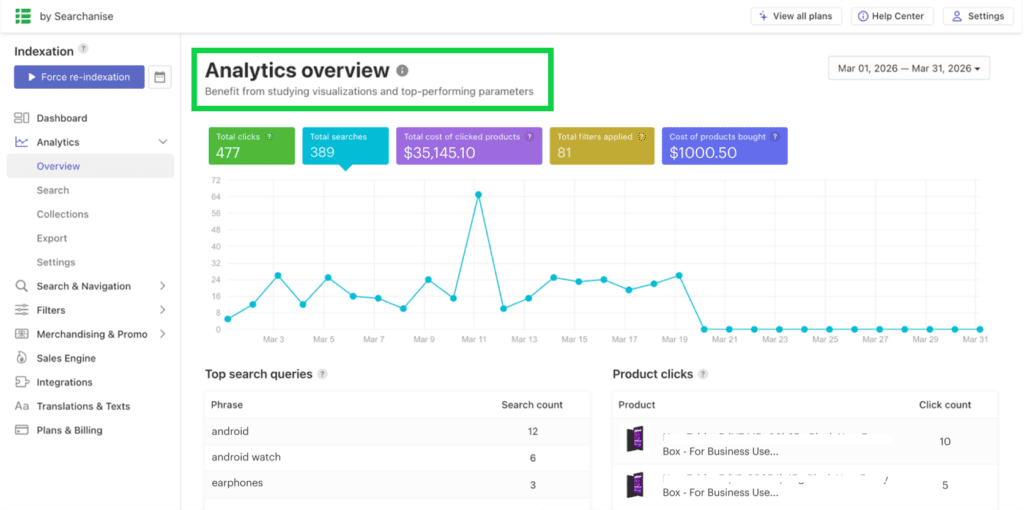
Task: Click the chart's first data point
Action: point(227,319)
